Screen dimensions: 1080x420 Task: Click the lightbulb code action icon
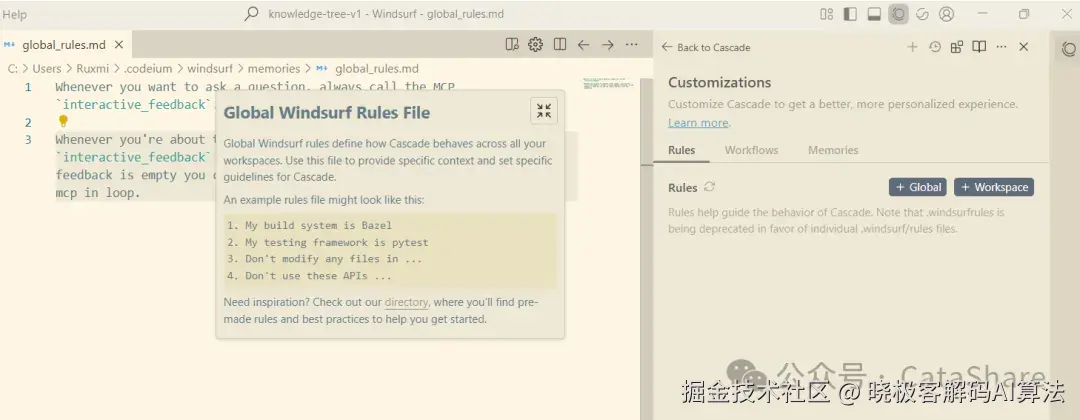[x=63, y=121]
